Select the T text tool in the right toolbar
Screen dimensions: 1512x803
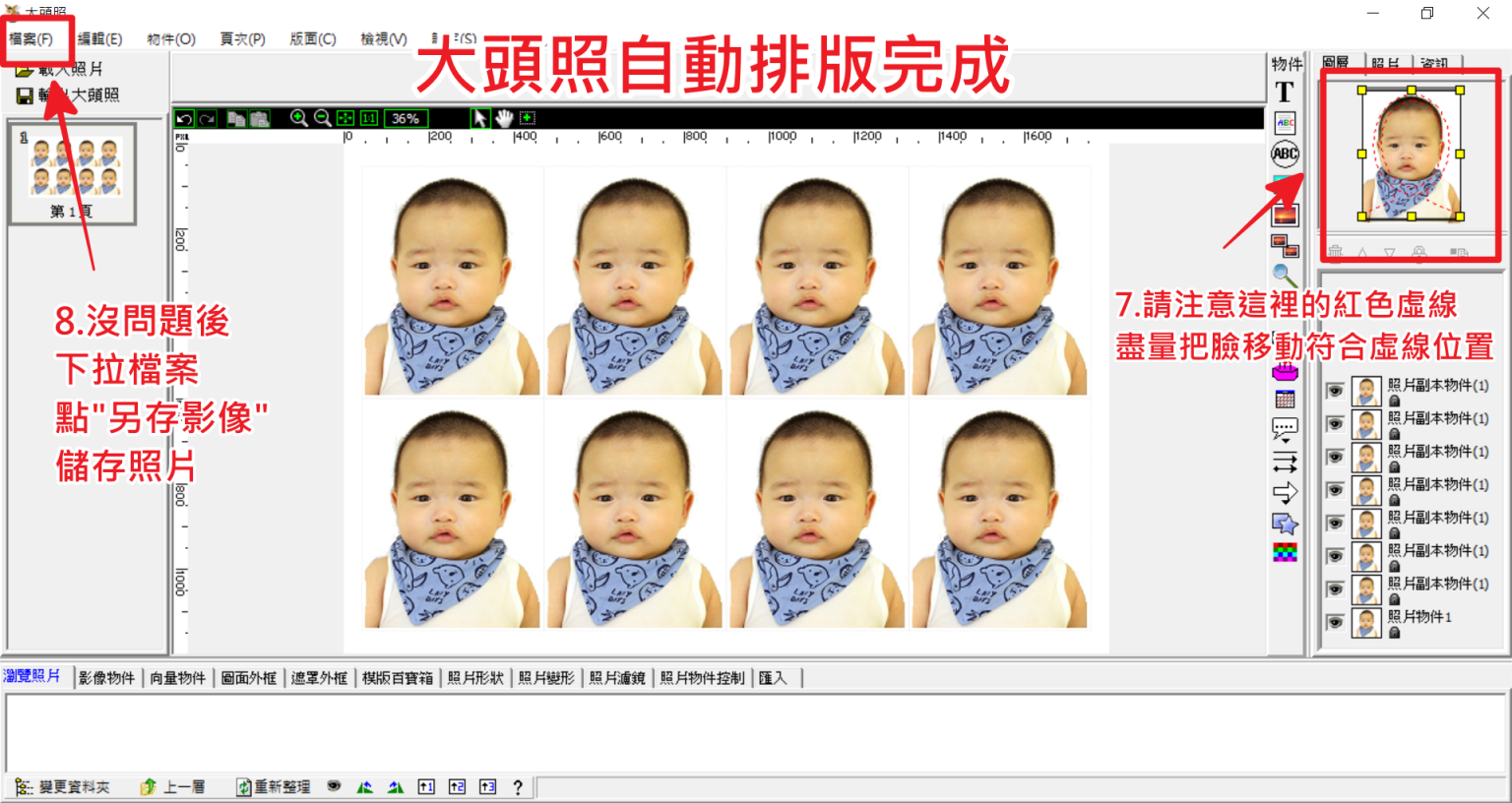(x=1285, y=93)
